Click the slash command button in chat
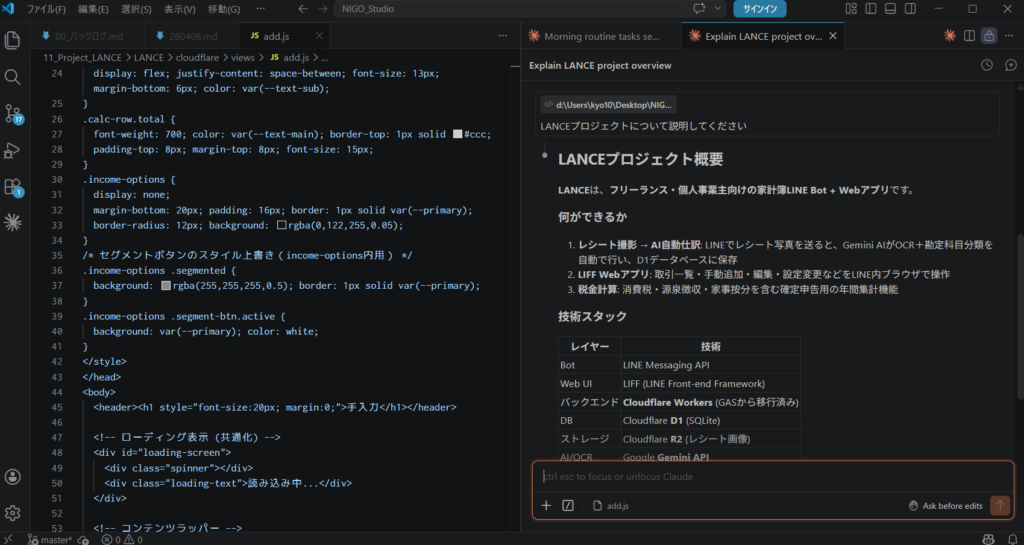 click(x=568, y=506)
